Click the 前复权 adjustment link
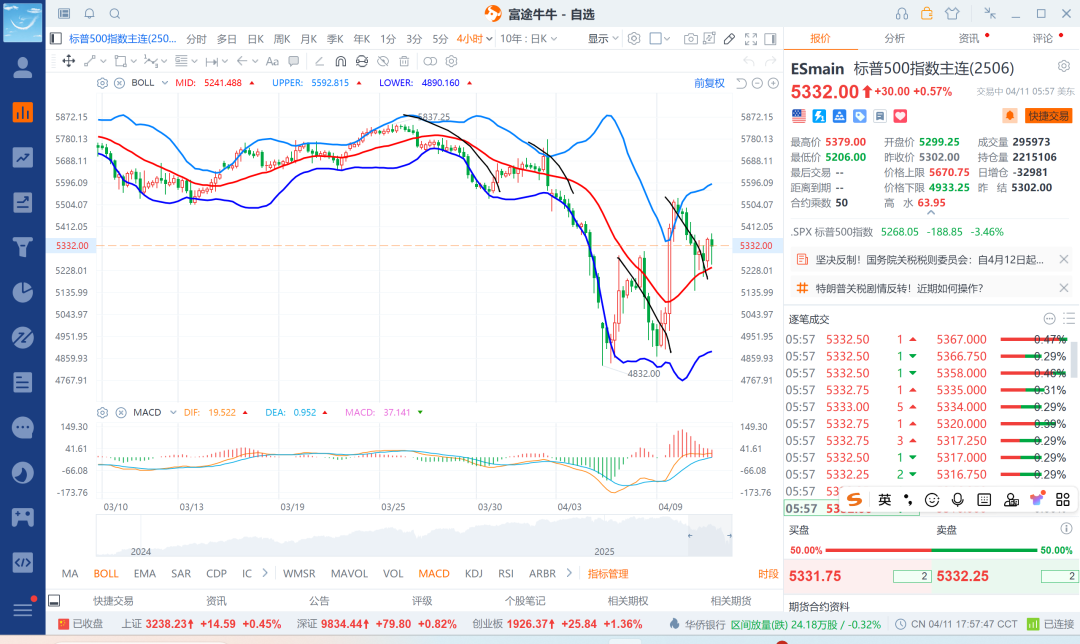 tap(709, 83)
